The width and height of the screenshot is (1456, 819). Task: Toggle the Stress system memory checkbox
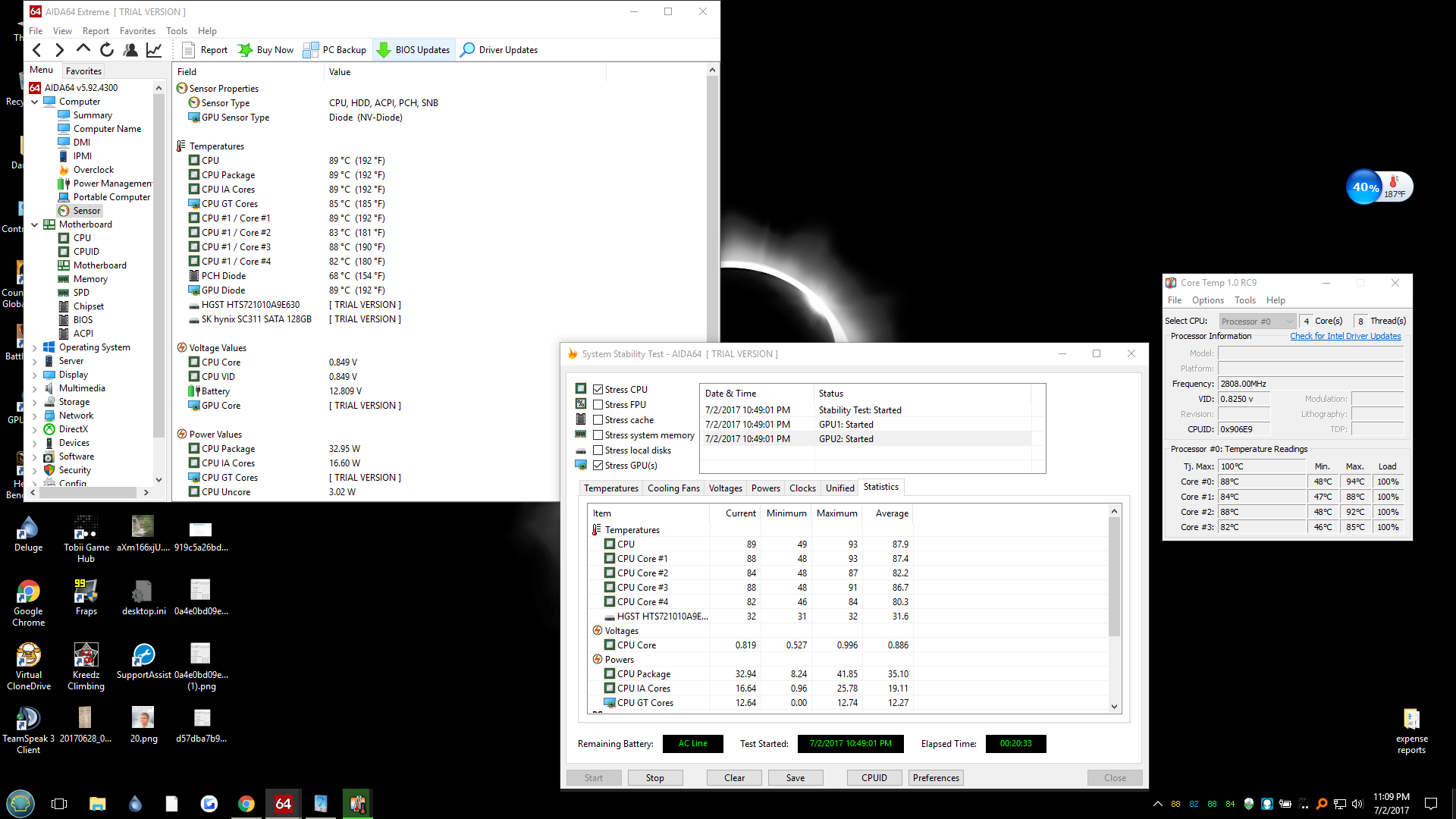[x=598, y=435]
